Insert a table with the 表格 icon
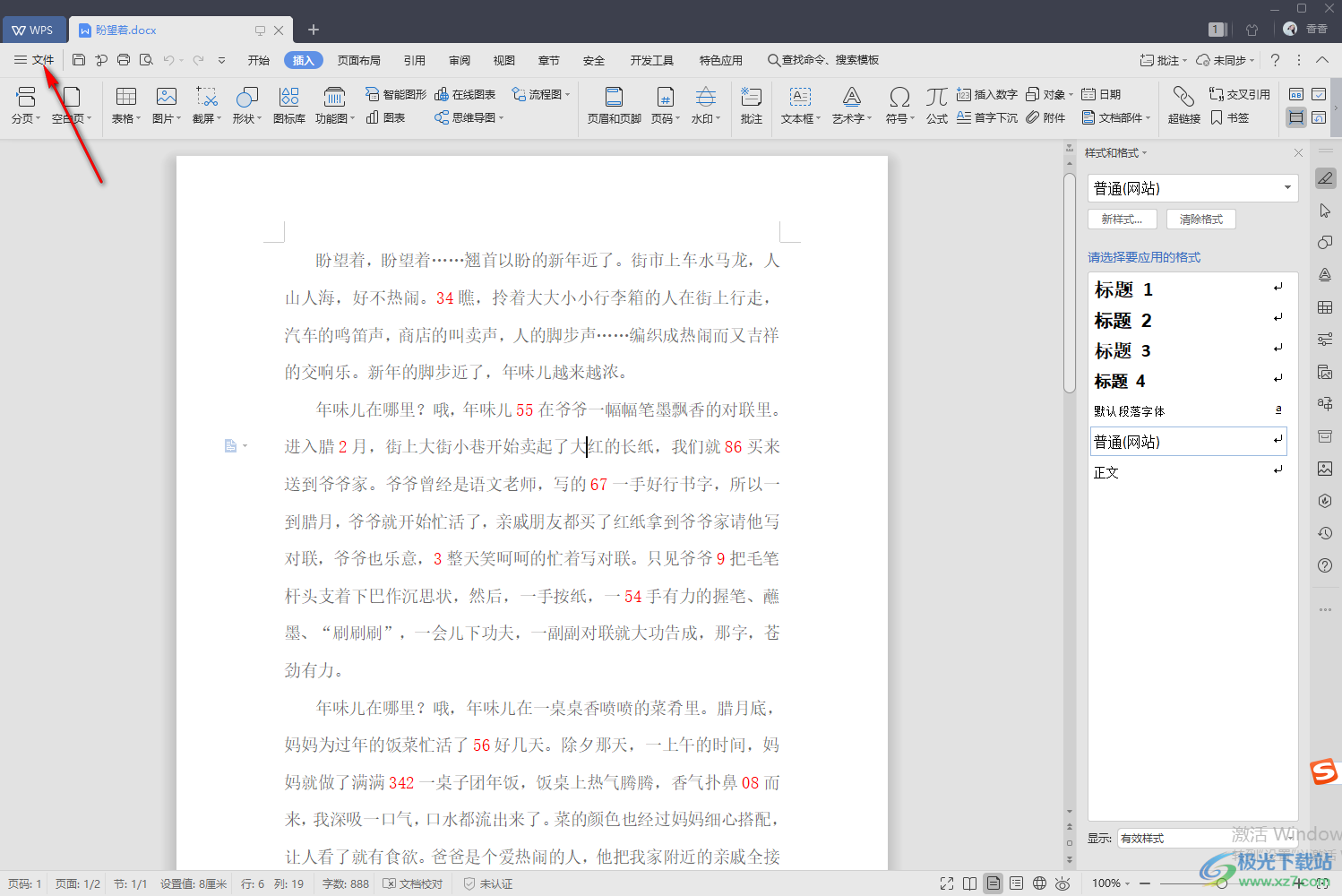 126,105
